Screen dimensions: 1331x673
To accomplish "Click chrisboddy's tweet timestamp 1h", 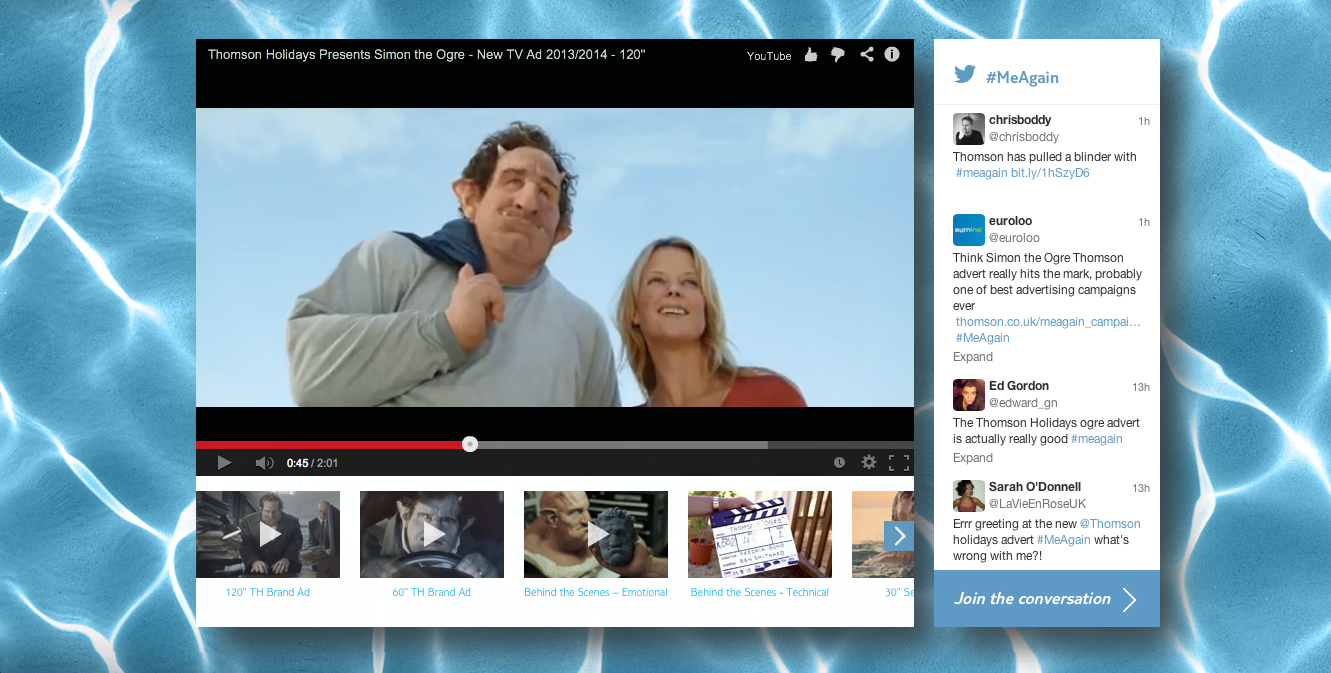I will coord(1144,121).
